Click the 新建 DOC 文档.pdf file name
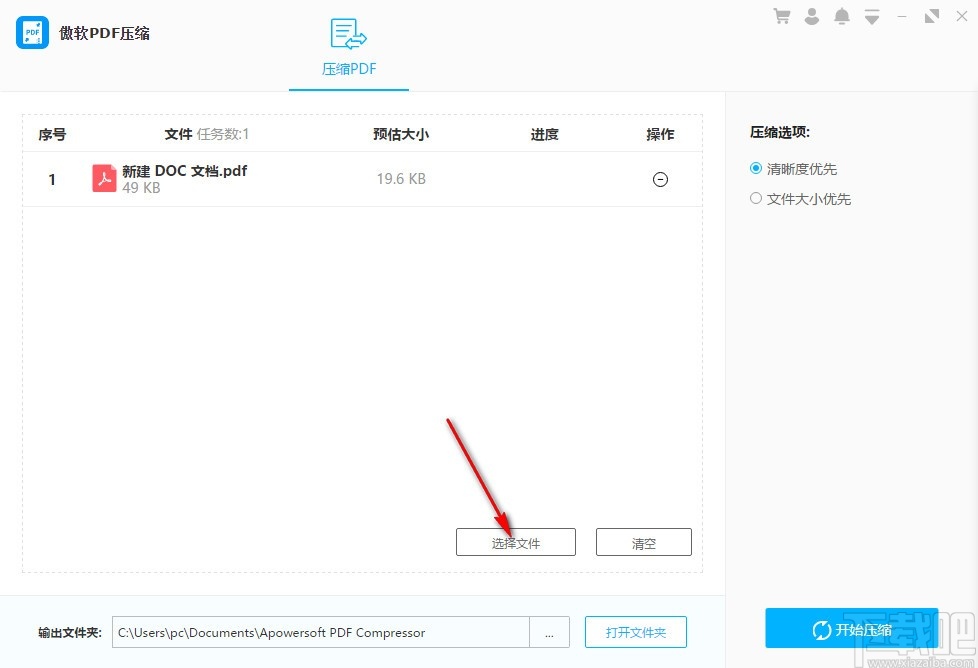Screen dimensions: 978x668 coord(185,171)
